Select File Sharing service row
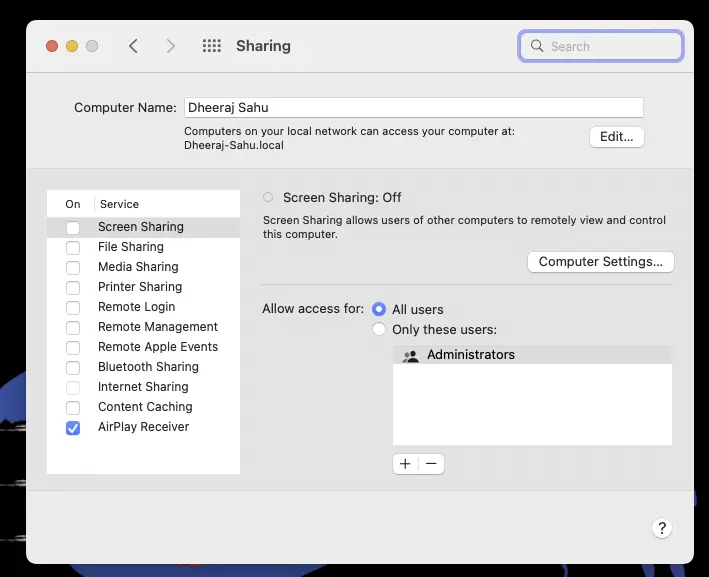 pyautogui.click(x=143, y=247)
